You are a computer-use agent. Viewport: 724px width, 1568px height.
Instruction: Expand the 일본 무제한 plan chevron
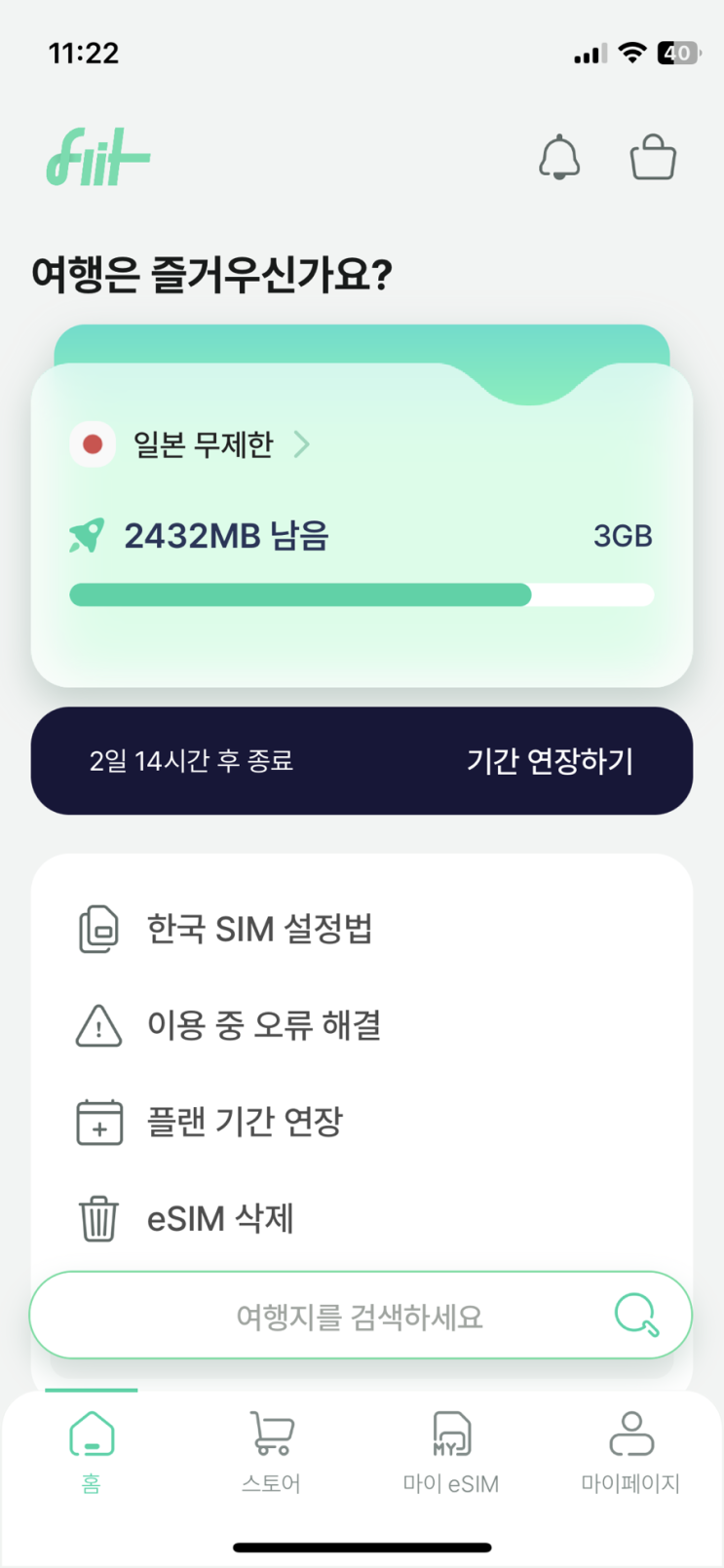click(x=302, y=445)
